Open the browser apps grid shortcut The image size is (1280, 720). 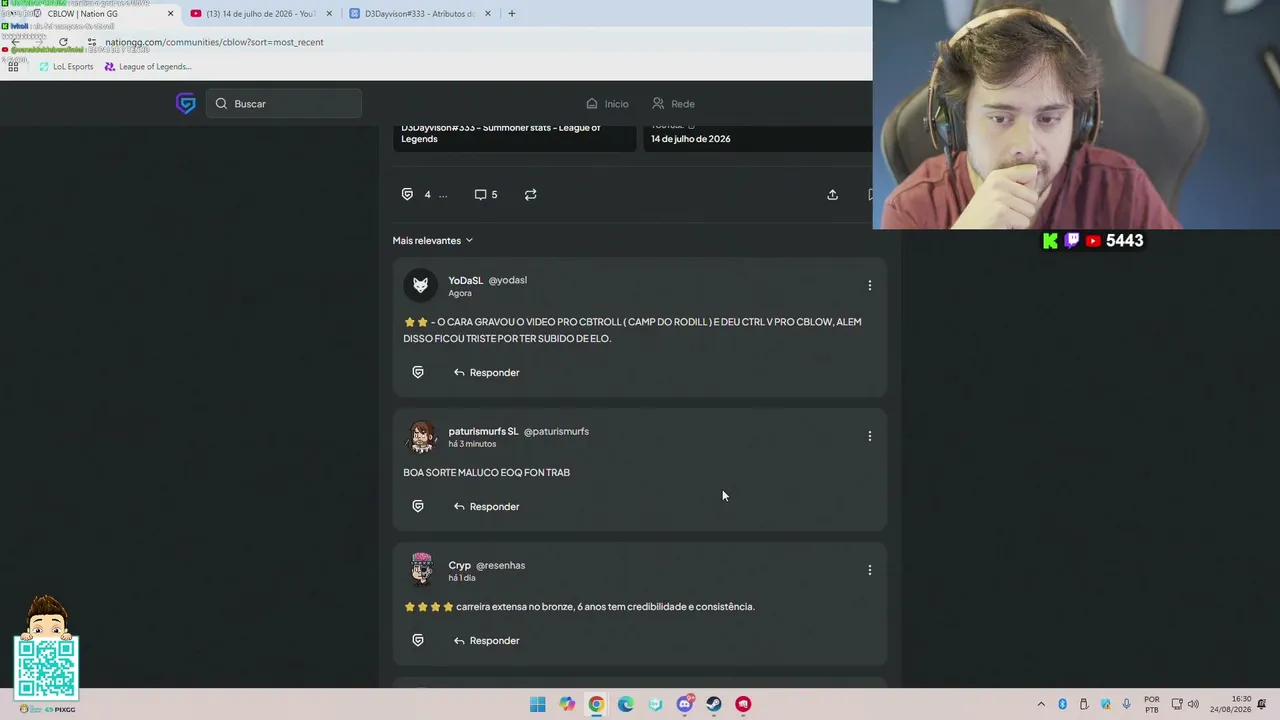13,67
